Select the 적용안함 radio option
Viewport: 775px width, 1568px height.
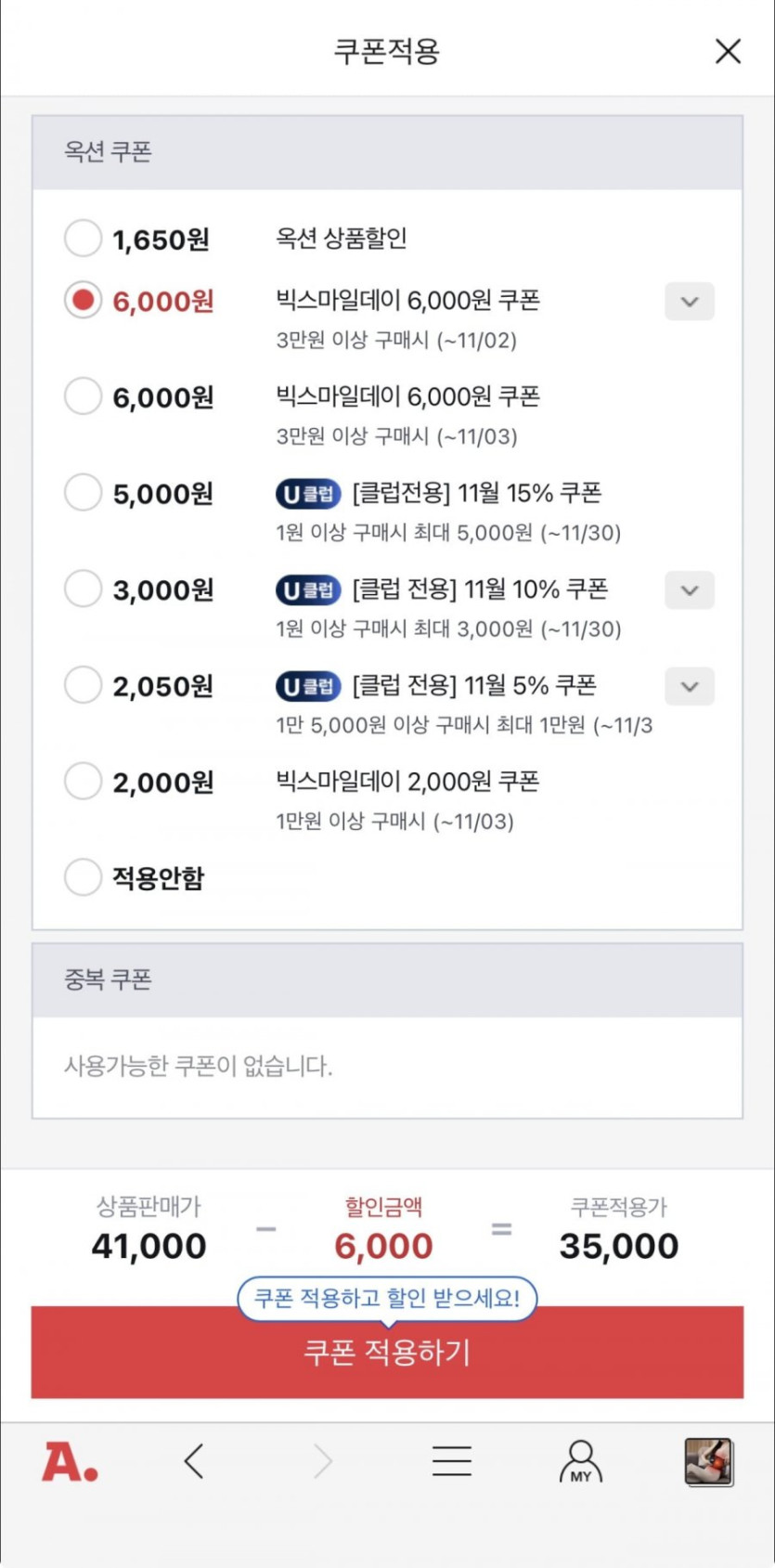tap(83, 876)
